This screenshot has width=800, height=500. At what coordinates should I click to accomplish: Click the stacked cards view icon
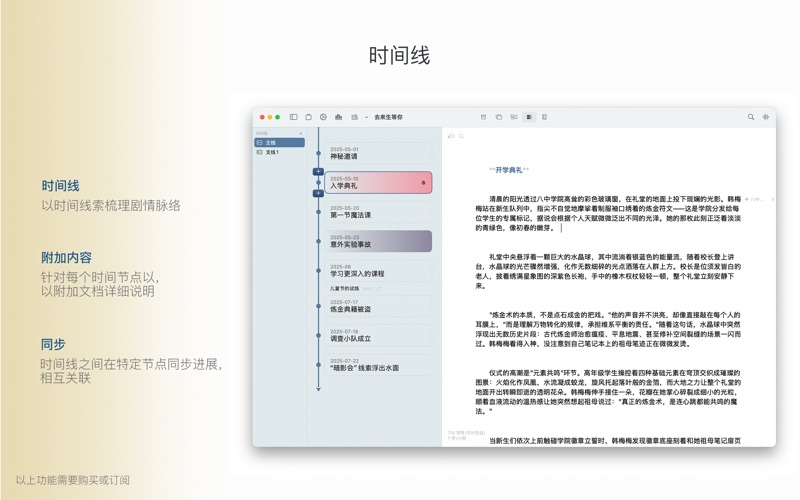click(x=498, y=117)
